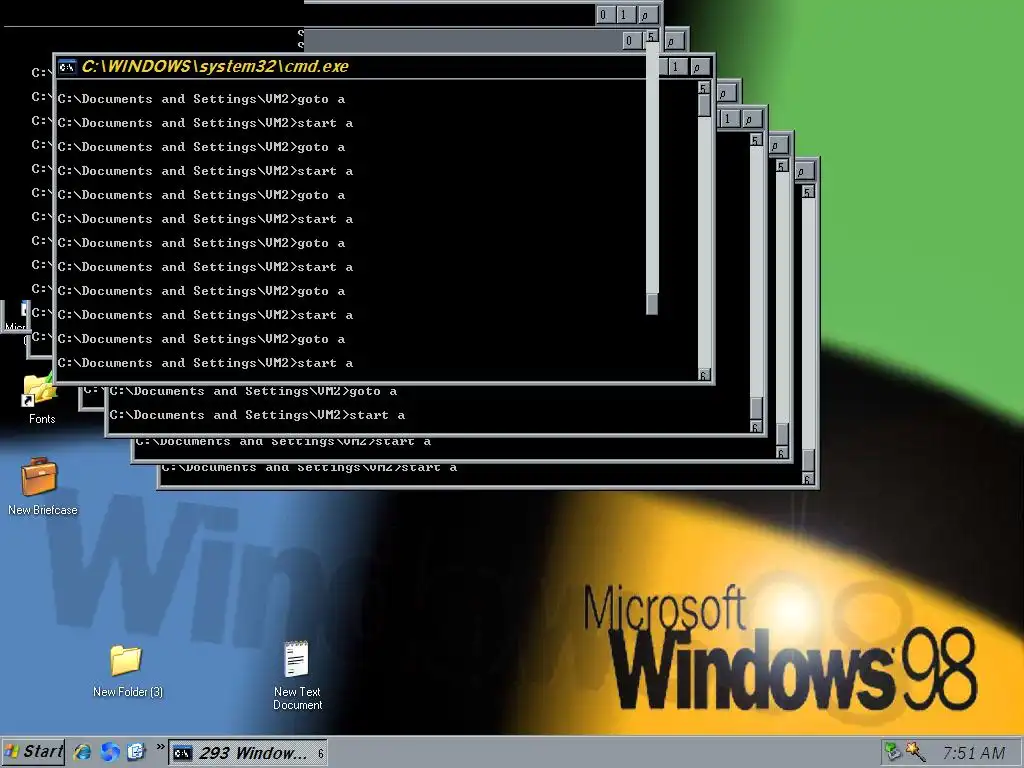This screenshot has width=1024, height=768.
Task: Close the lowest cascaded cmd window
Action: [x=805, y=172]
